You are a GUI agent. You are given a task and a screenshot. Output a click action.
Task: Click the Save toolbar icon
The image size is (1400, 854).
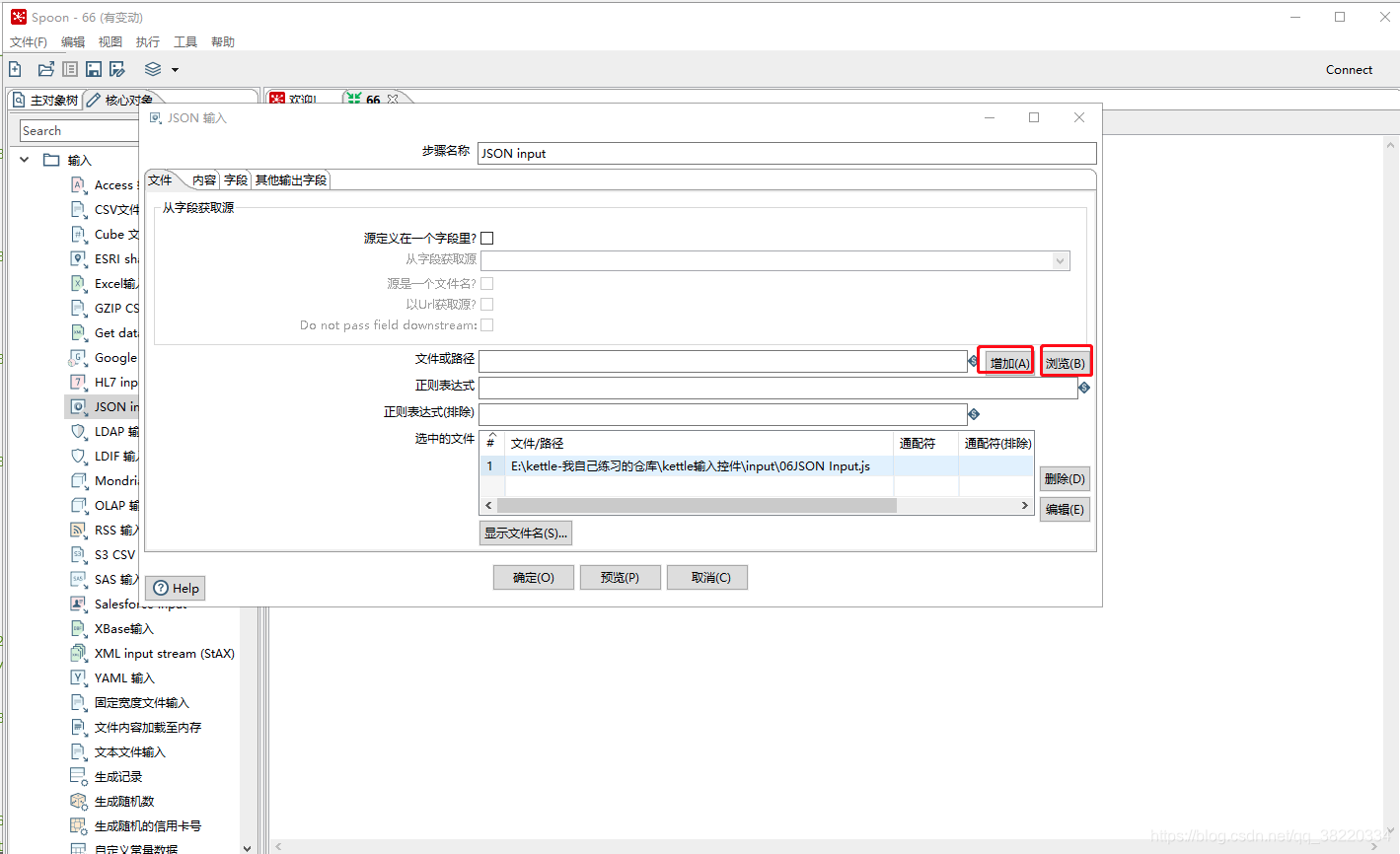coord(94,69)
